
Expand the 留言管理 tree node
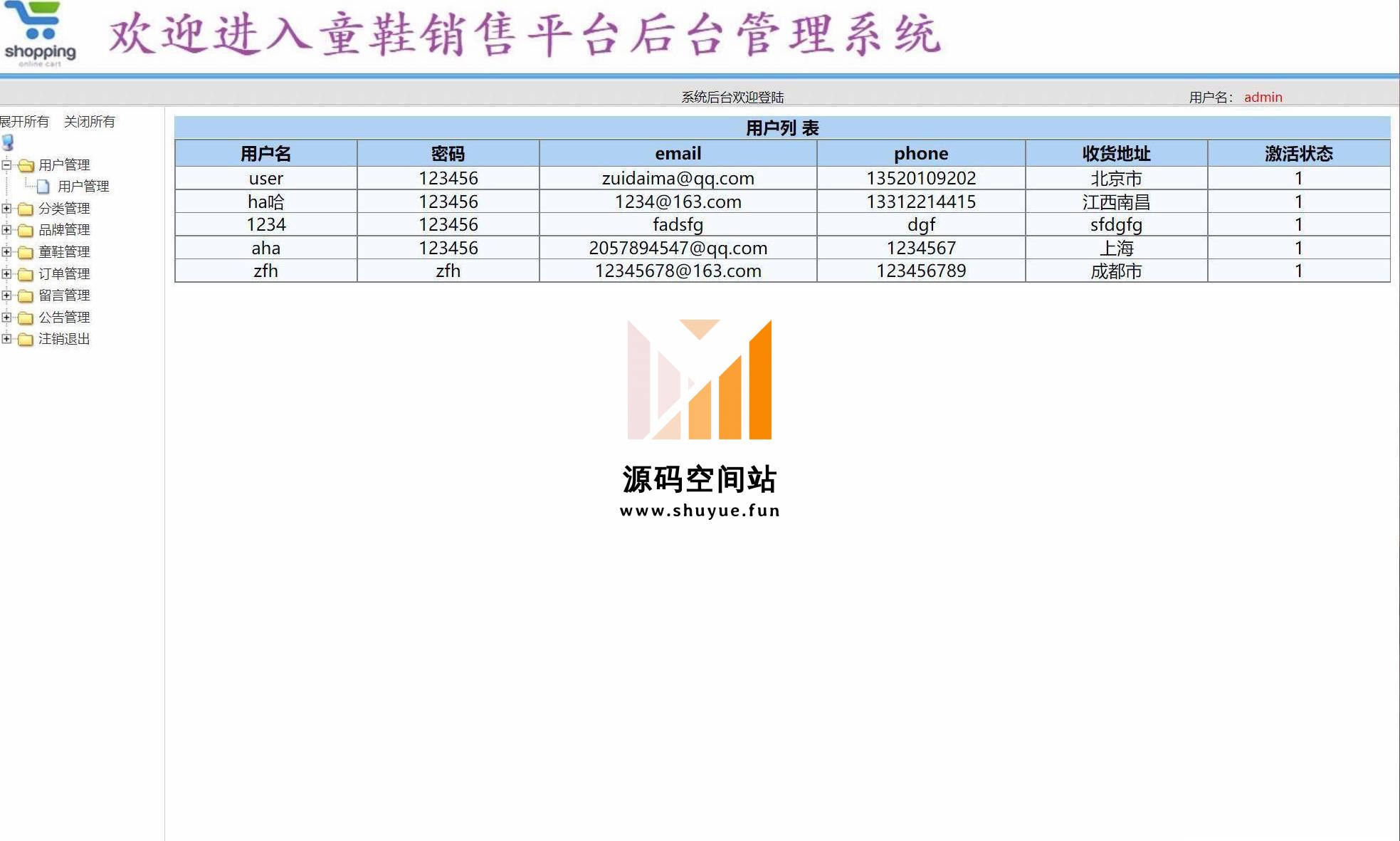(6, 295)
